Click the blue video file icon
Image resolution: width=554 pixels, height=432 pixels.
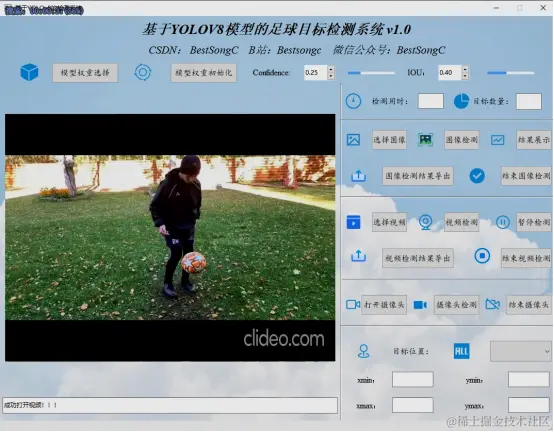point(354,222)
